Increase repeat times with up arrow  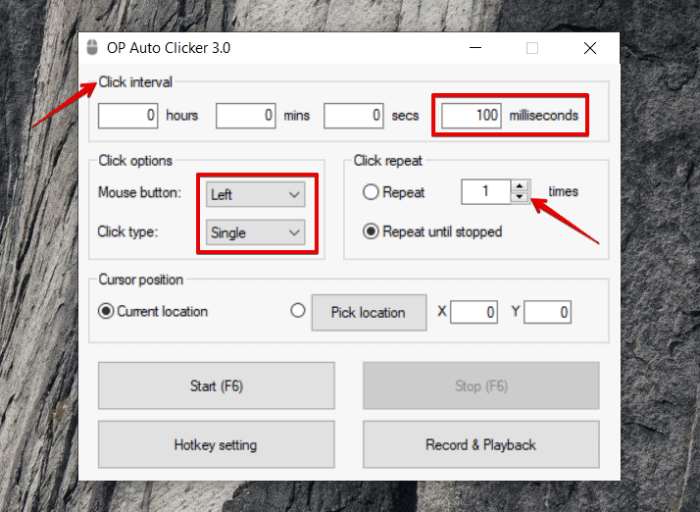pyautogui.click(x=519, y=186)
